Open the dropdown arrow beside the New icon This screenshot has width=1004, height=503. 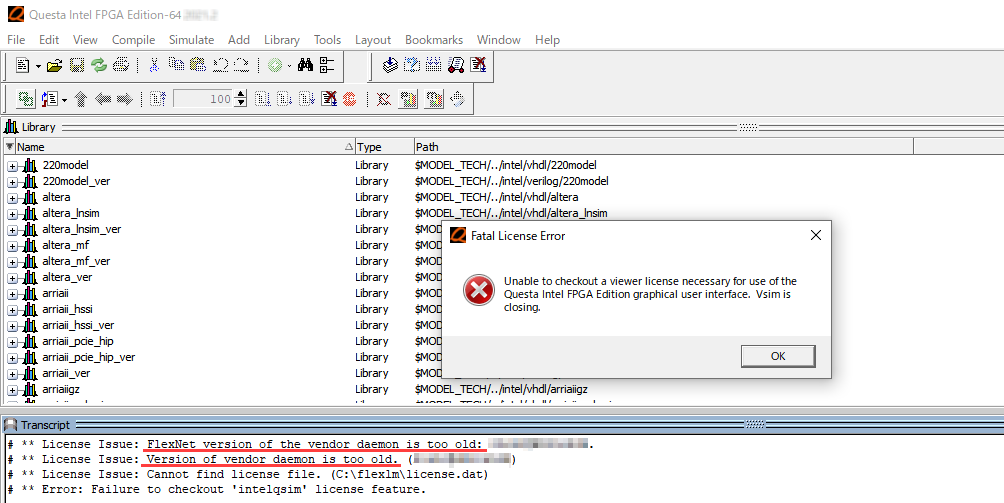pyautogui.click(x=38, y=66)
